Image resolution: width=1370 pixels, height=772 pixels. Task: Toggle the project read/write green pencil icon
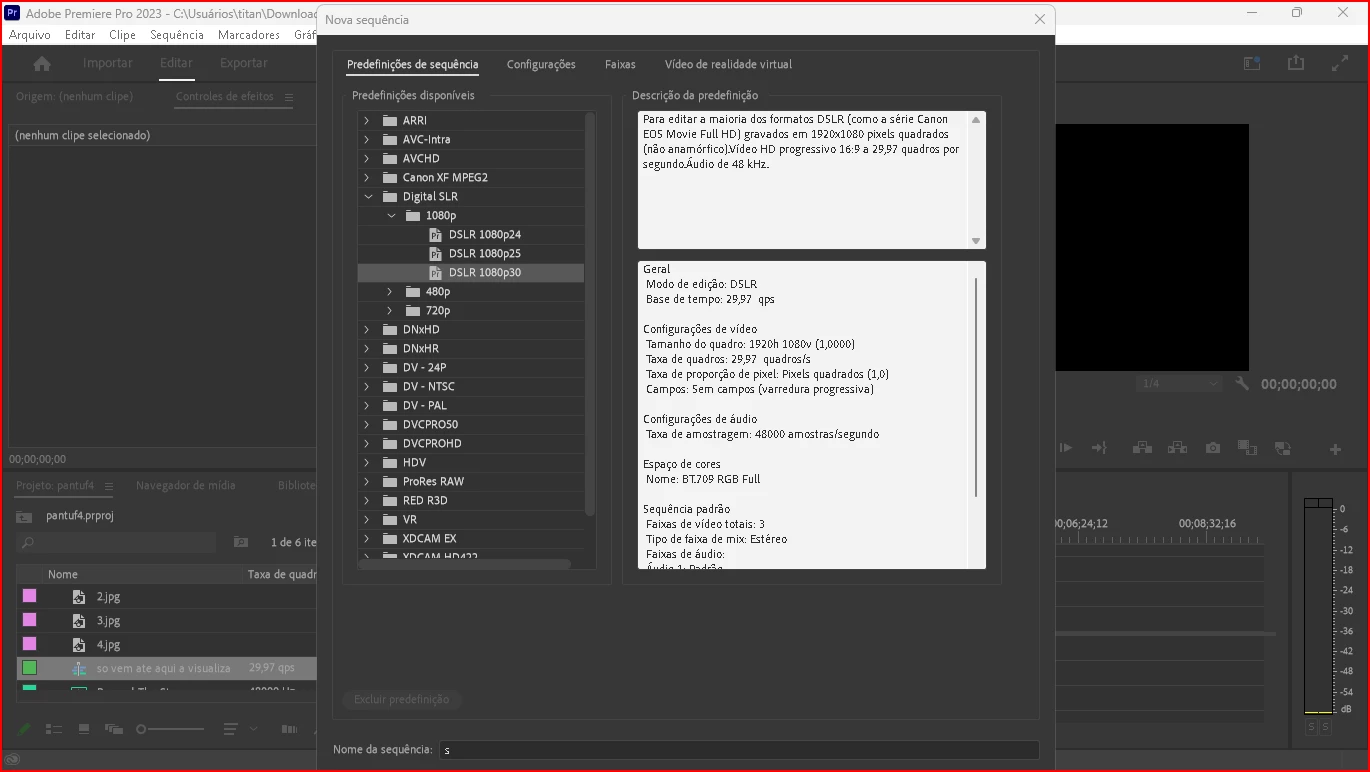pyautogui.click(x=25, y=729)
